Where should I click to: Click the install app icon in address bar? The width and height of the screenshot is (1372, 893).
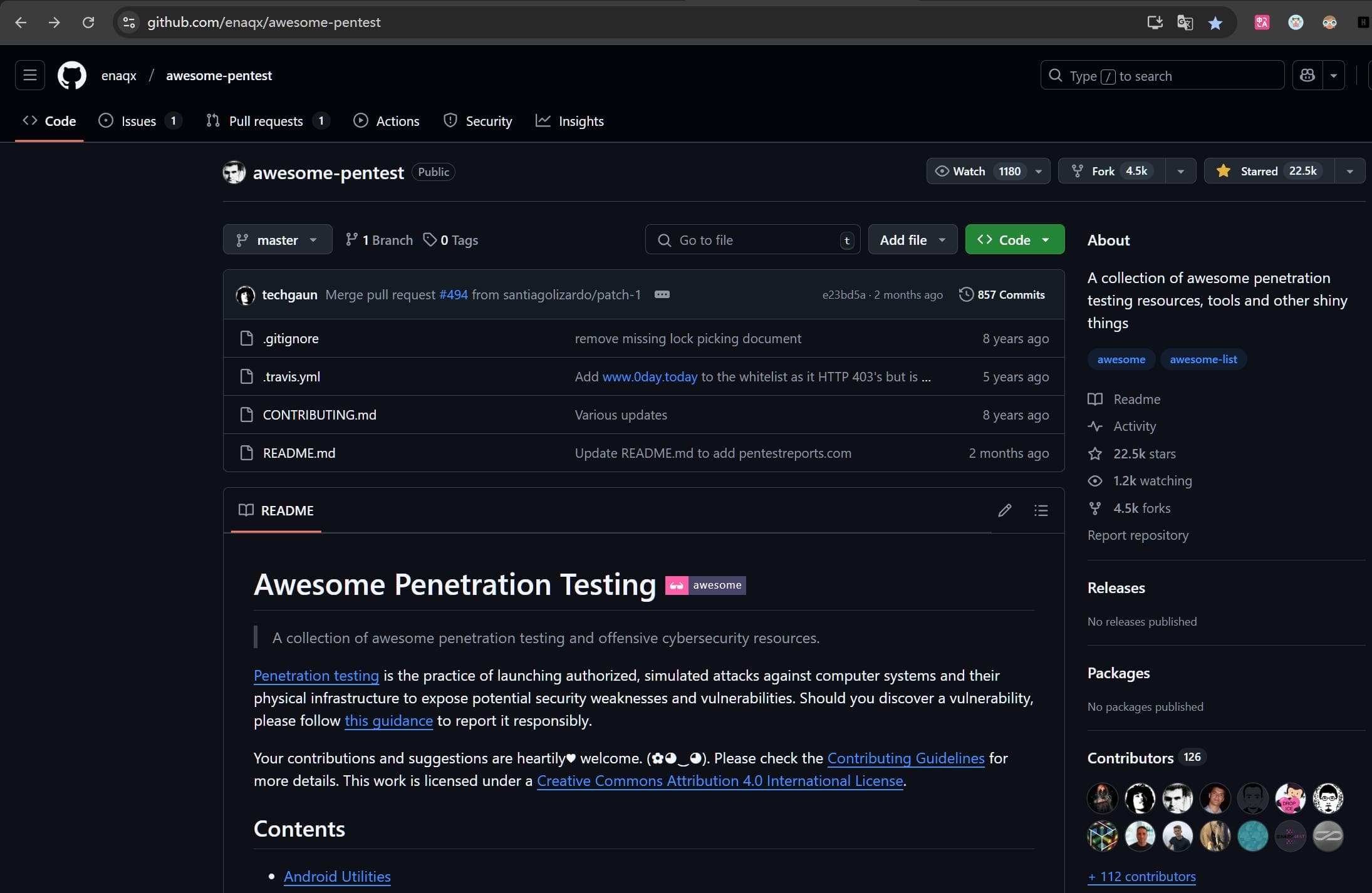[1155, 23]
